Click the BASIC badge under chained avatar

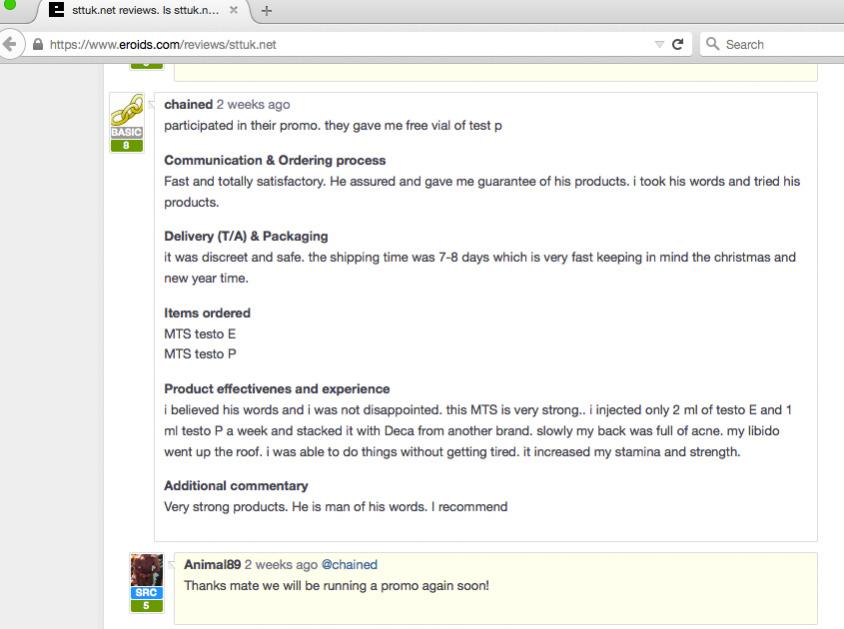127,132
